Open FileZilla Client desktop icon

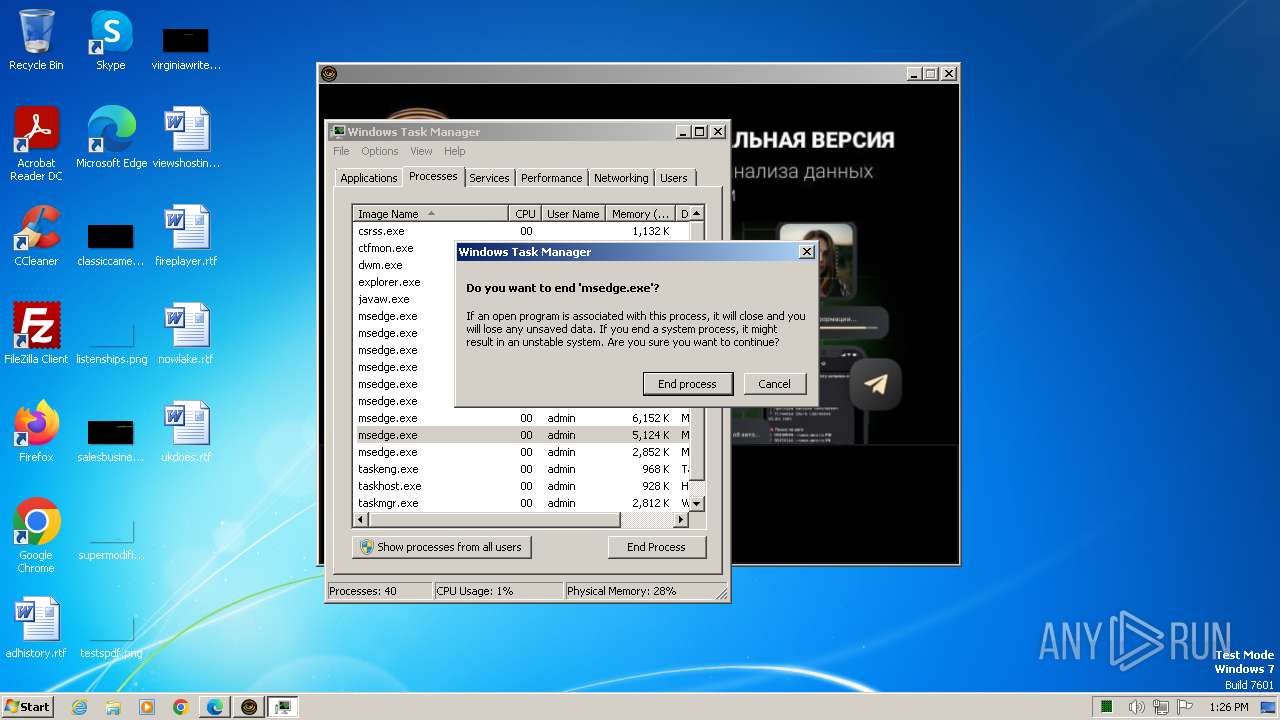click(x=36, y=334)
